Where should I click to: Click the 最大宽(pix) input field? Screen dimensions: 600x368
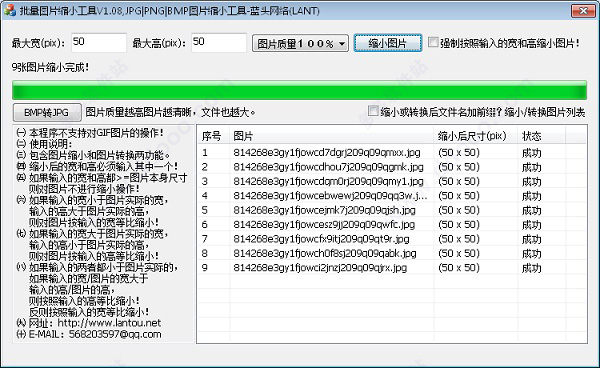pyautogui.click(x=99, y=42)
